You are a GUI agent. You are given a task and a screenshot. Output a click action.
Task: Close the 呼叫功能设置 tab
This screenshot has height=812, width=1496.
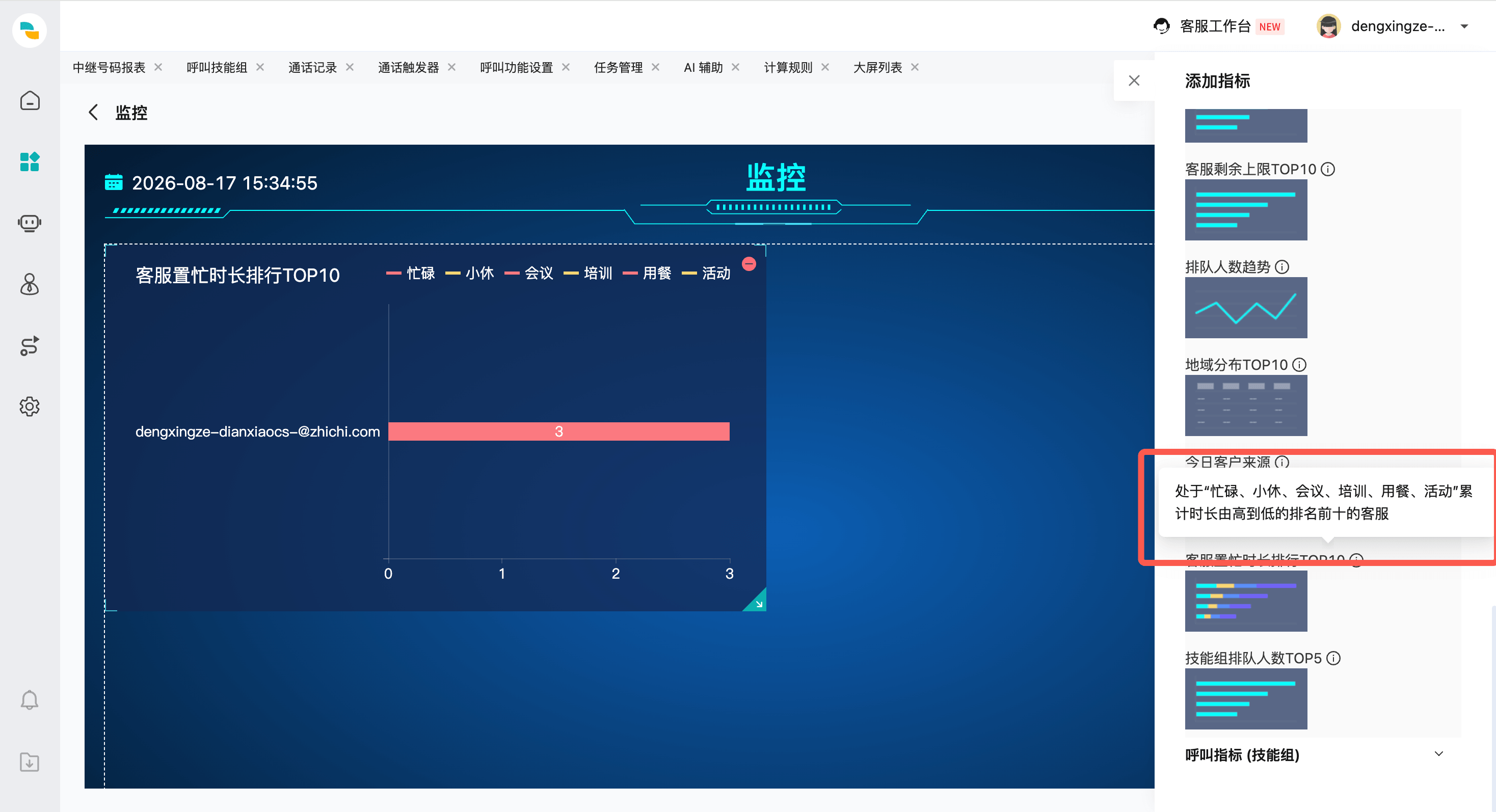point(566,67)
